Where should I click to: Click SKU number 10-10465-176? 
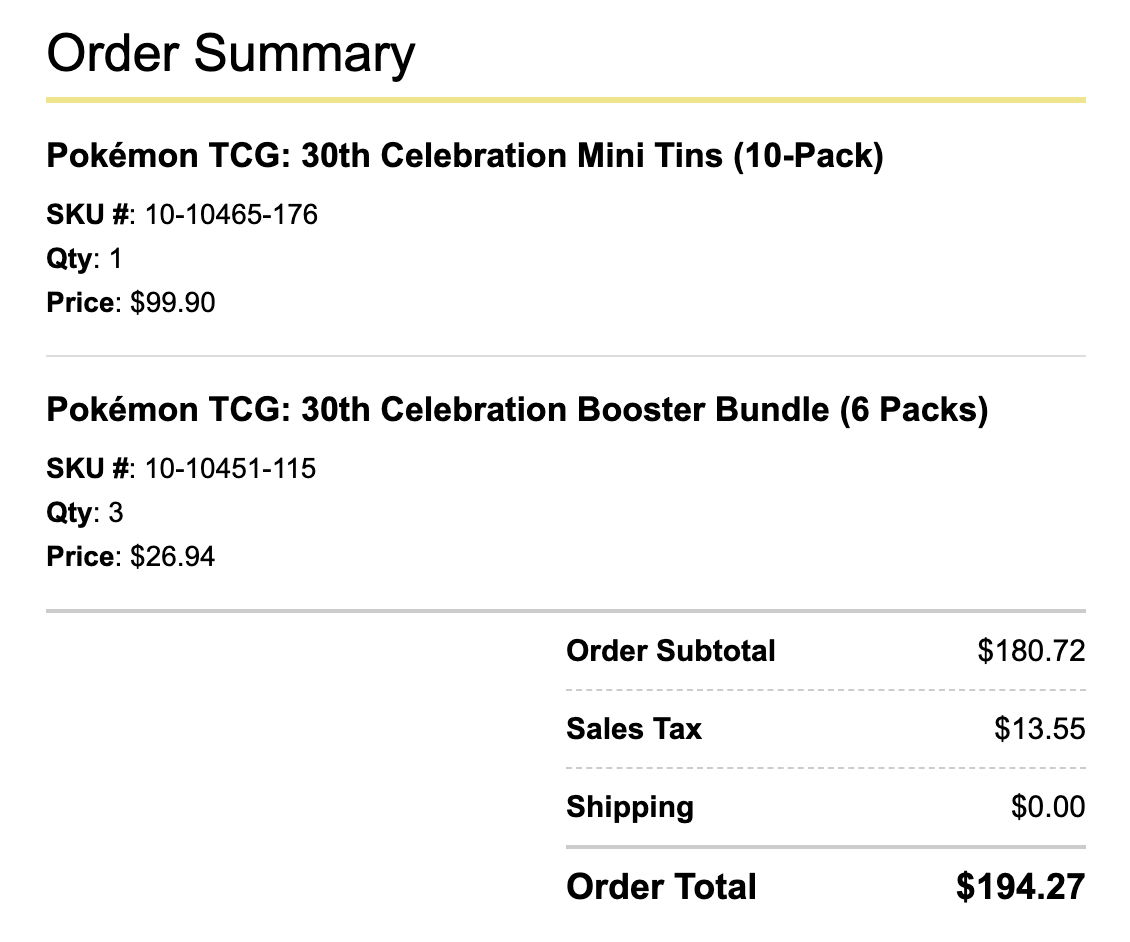[x=231, y=215]
